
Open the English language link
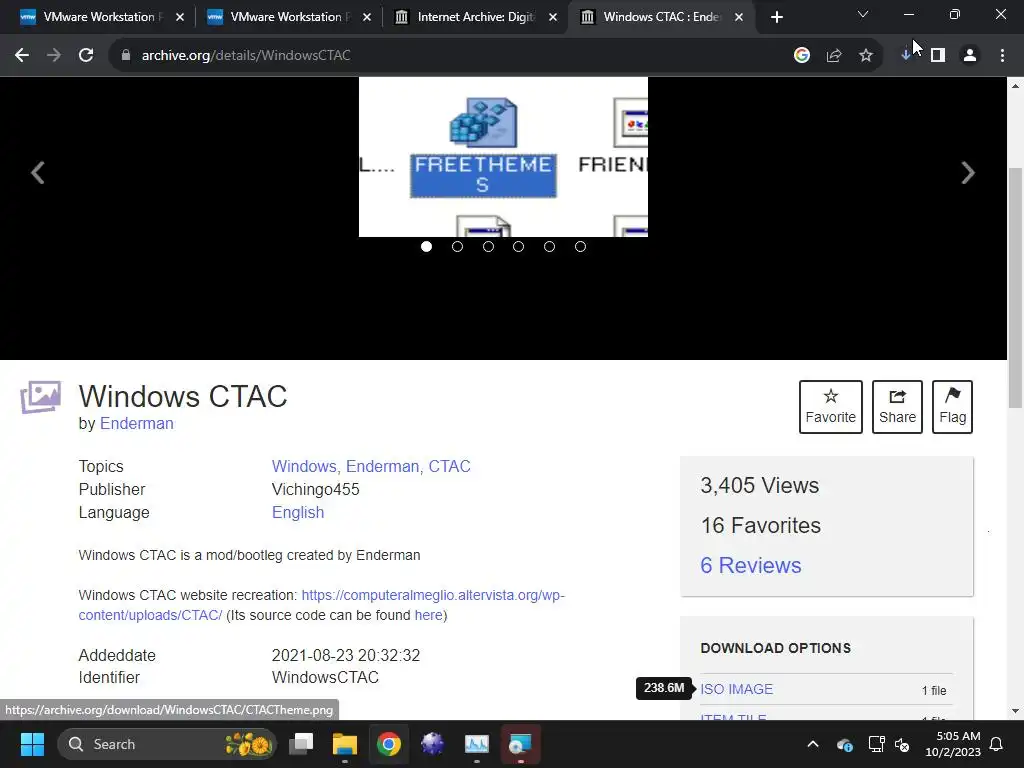click(298, 512)
